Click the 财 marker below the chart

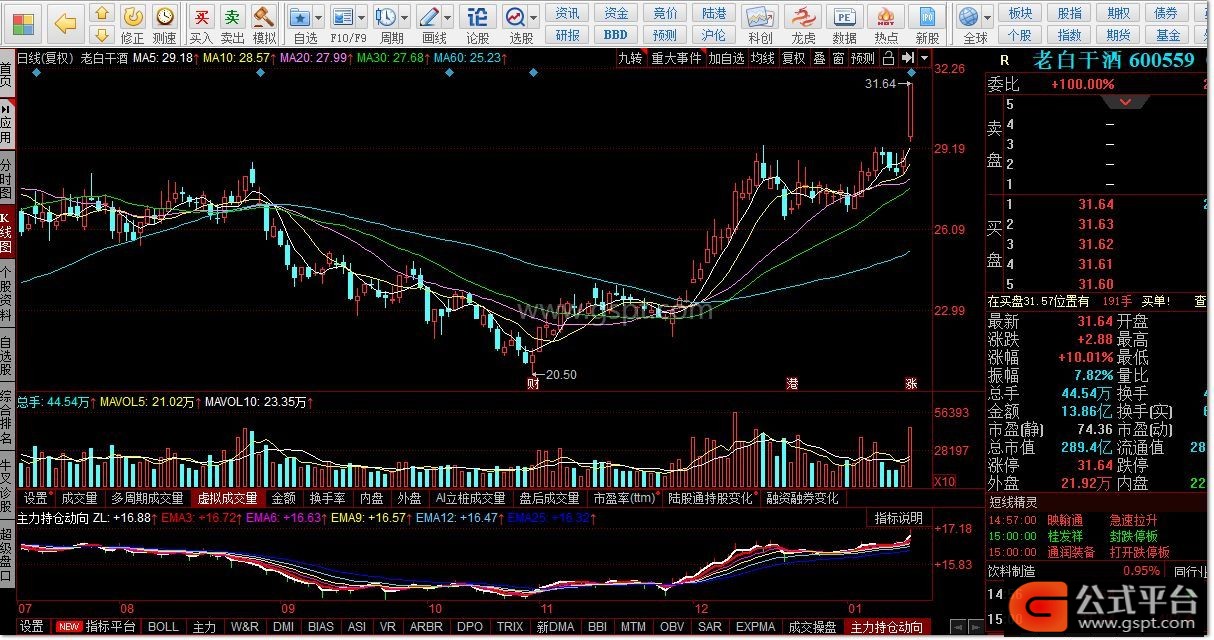(x=533, y=383)
